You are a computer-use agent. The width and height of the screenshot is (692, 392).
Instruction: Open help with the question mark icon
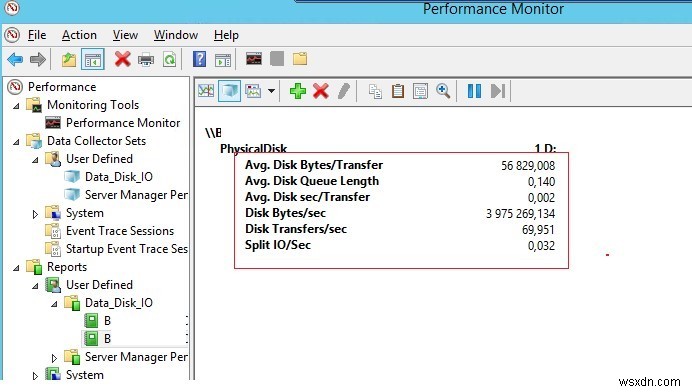pos(199,59)
